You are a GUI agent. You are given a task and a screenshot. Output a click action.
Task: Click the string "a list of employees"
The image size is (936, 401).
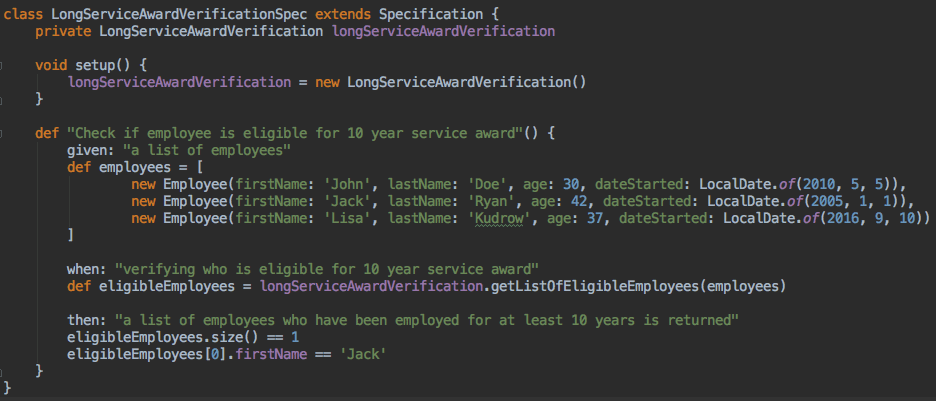click(207, 150)
